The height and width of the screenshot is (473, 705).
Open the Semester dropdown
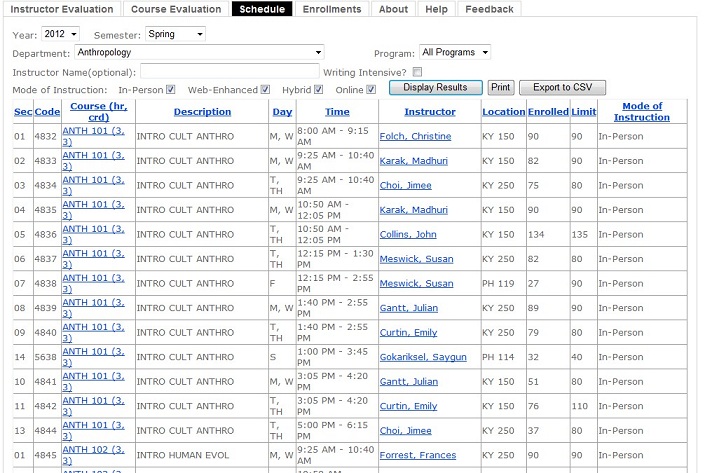175,34
